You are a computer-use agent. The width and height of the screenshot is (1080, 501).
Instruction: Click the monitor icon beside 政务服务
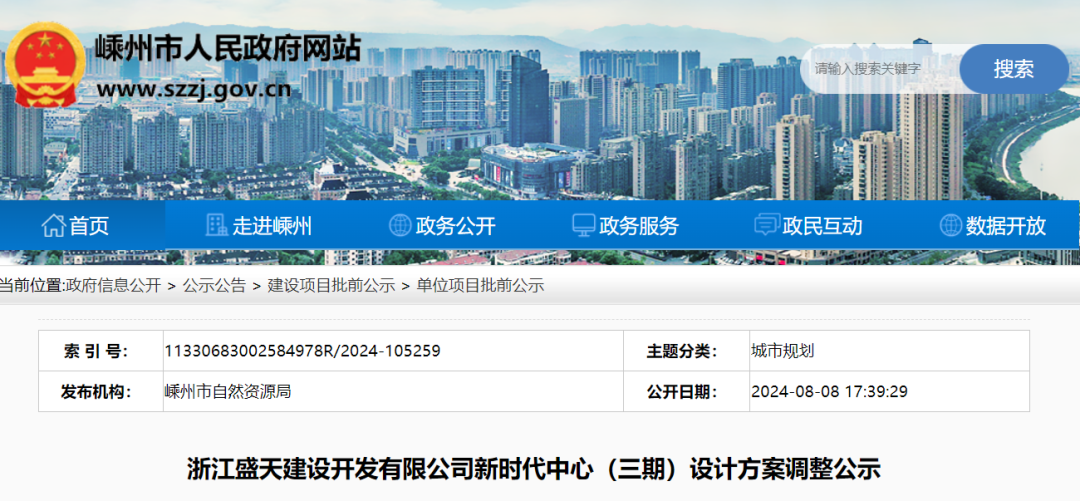(x=583, y=226)
